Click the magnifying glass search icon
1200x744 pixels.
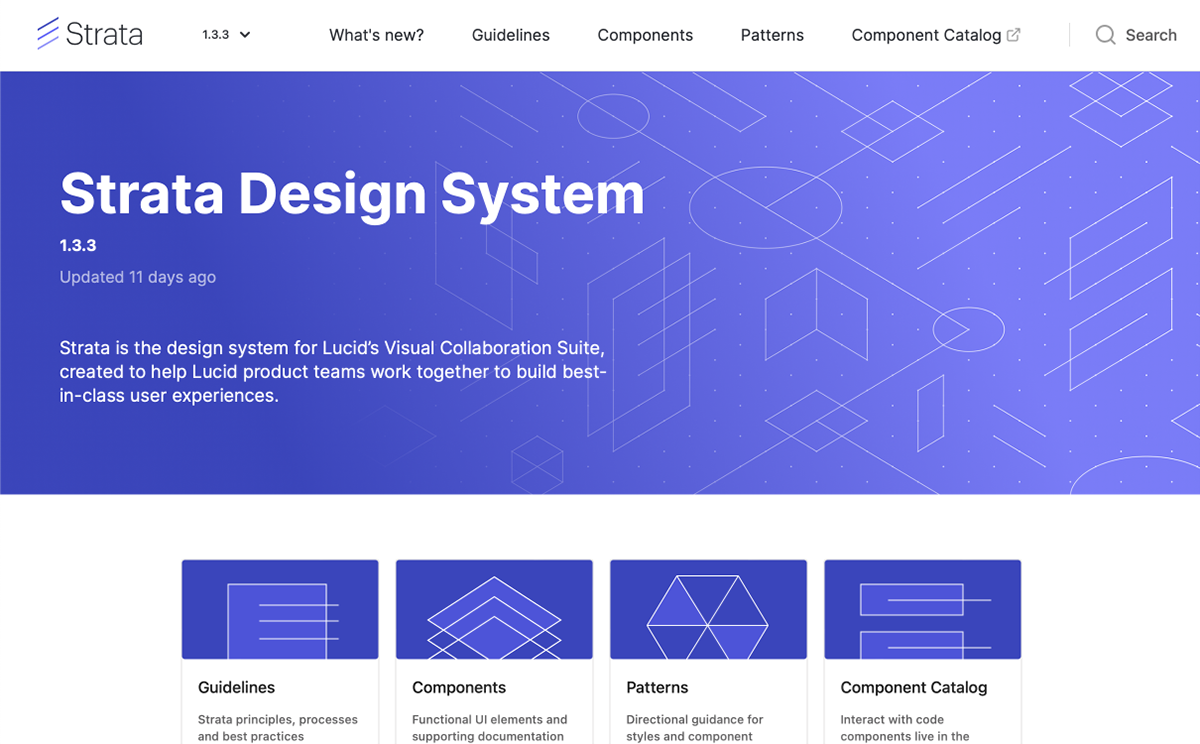point(1105,35)
